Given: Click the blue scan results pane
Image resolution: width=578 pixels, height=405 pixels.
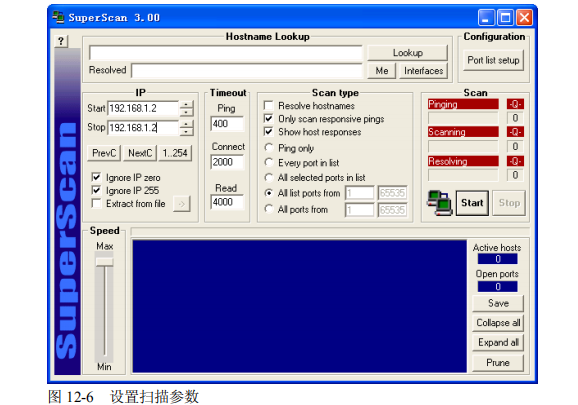Looking at the screenshot, I should 300,306.
